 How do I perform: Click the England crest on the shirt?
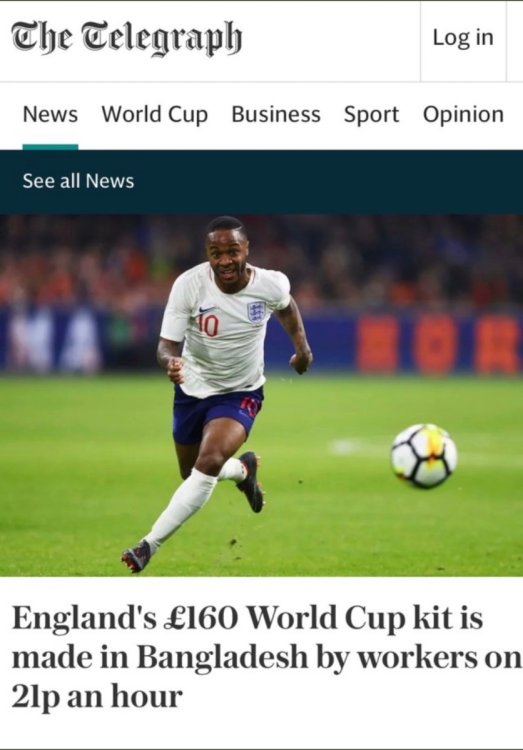tap(256, 312)
